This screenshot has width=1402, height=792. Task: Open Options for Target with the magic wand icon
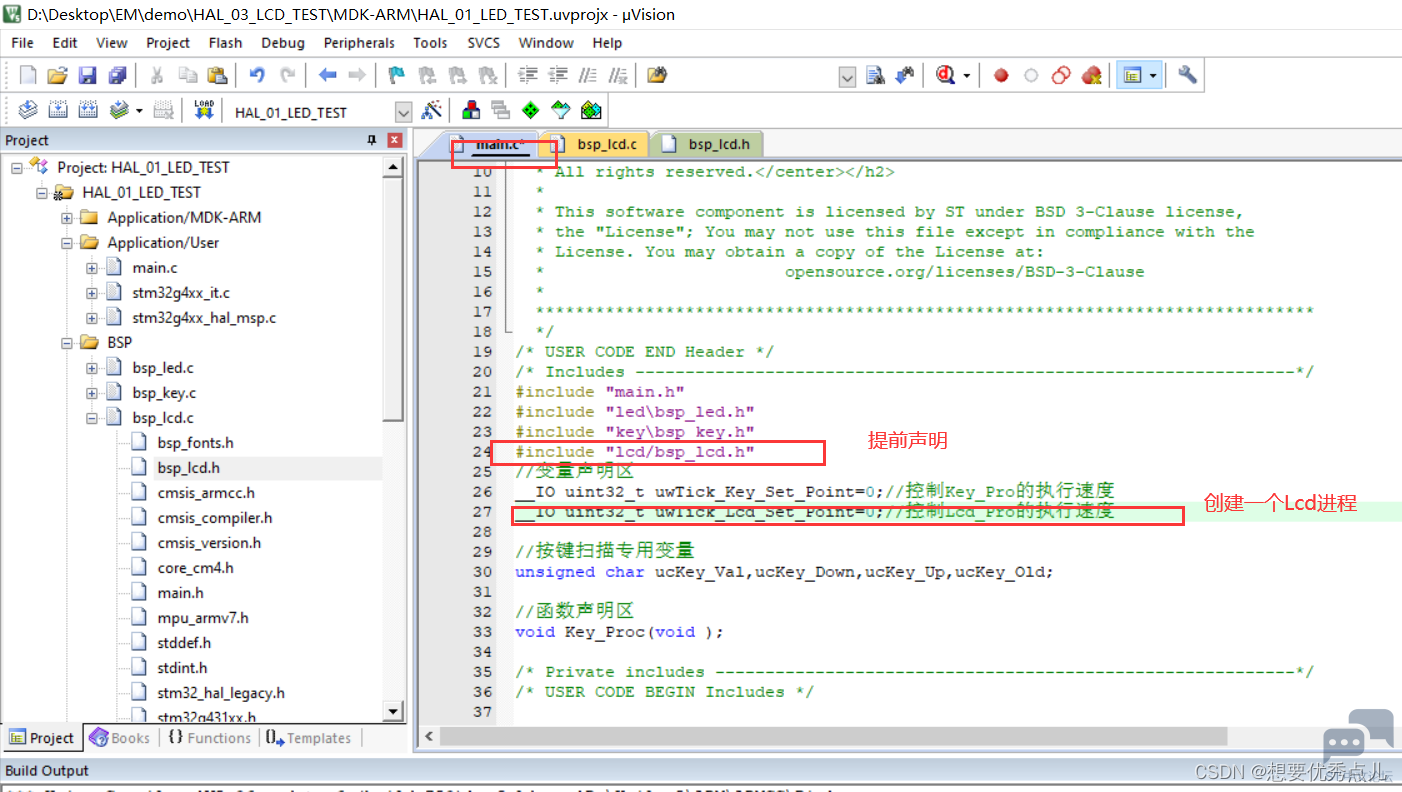point(432,110)
